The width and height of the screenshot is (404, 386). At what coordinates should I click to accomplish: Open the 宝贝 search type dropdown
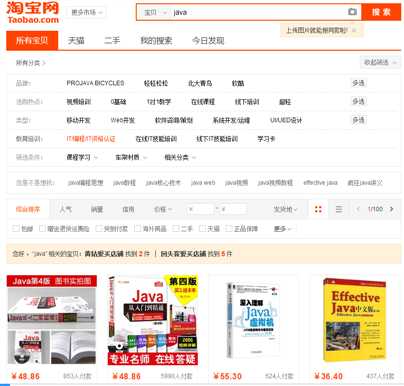[x=155, y=12]
